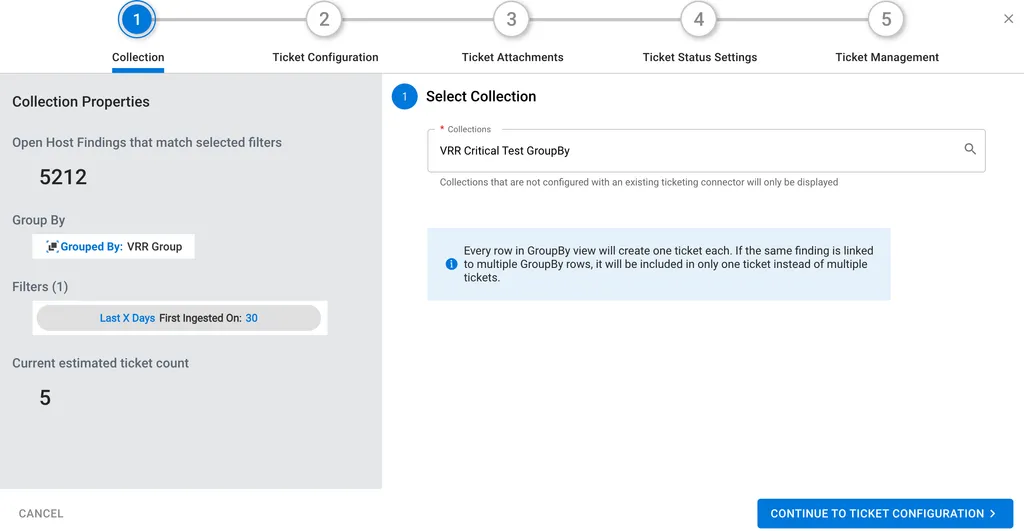Image resolution: width=1024 pixels, height=531 pixels.
Task: Click helper text under Collections field
Action: (x=639, y=182)
